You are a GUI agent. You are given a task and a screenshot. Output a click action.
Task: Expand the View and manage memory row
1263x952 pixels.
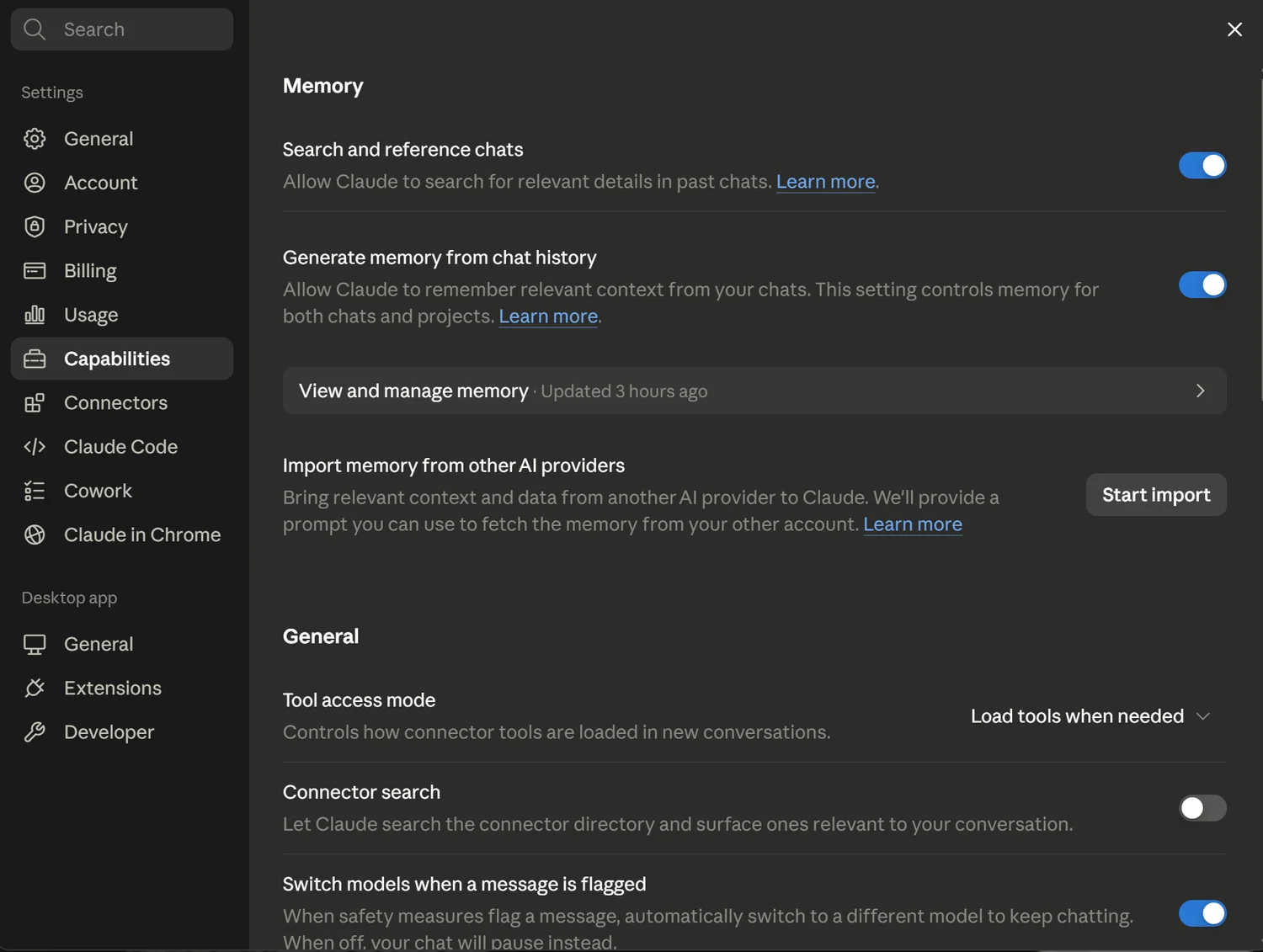coord(754,391)
